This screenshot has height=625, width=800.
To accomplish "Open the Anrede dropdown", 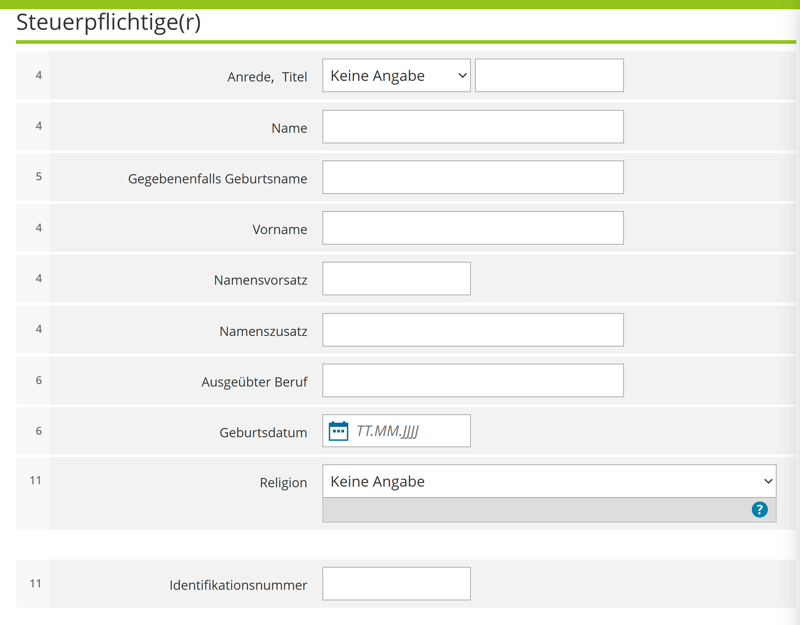I will tap(396, 76).
